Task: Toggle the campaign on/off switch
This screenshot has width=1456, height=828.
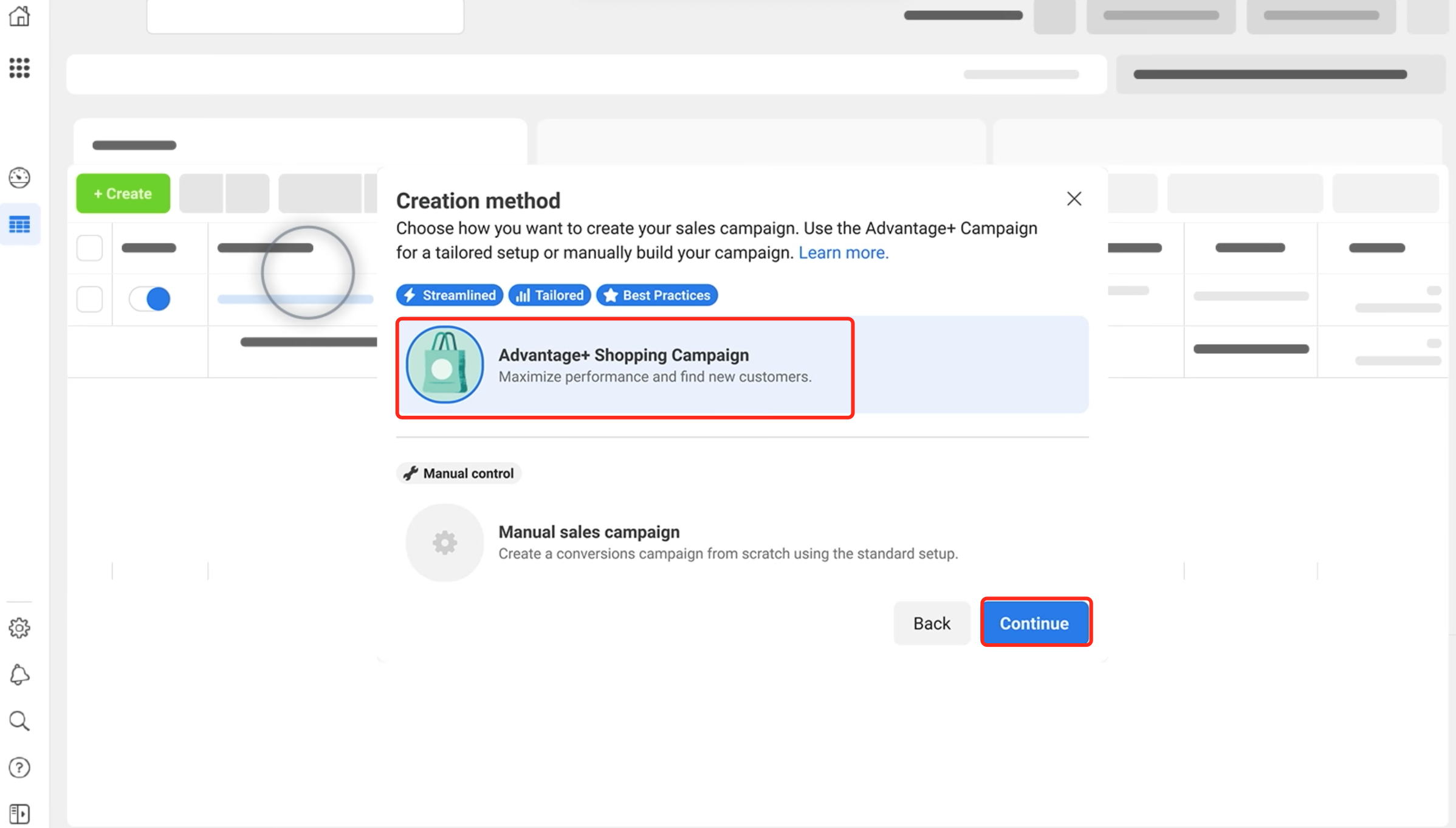Action: tap(150, 299)
